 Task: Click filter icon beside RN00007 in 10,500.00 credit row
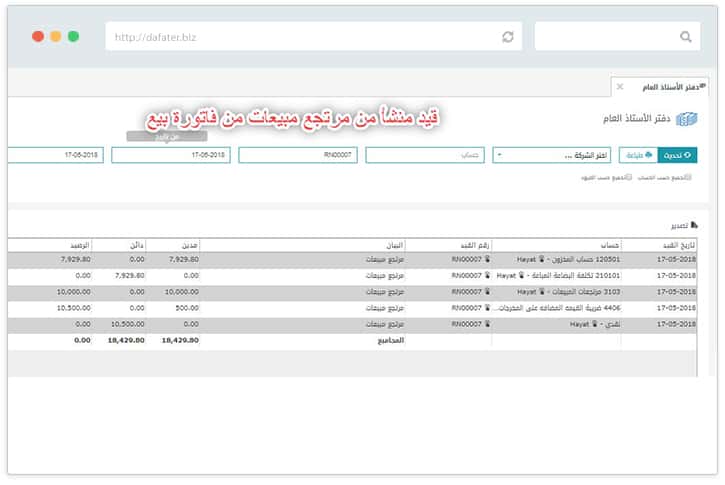[x=487, y=324]
